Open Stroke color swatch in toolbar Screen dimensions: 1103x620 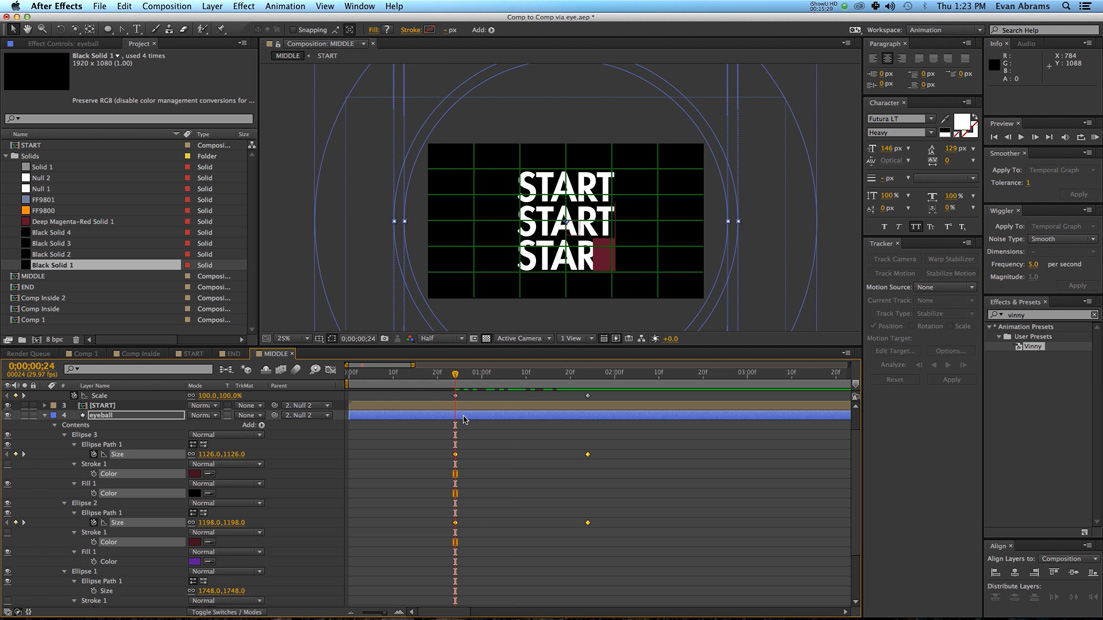click(429, 30)
